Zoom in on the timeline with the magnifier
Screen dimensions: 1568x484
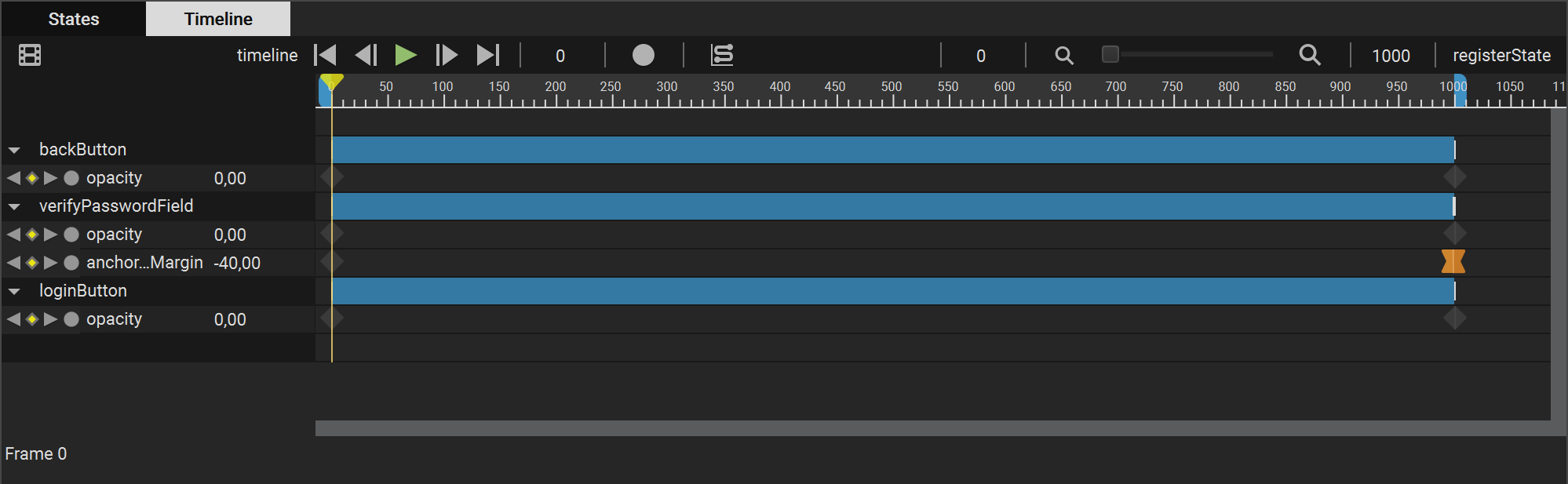point(1310,55)
